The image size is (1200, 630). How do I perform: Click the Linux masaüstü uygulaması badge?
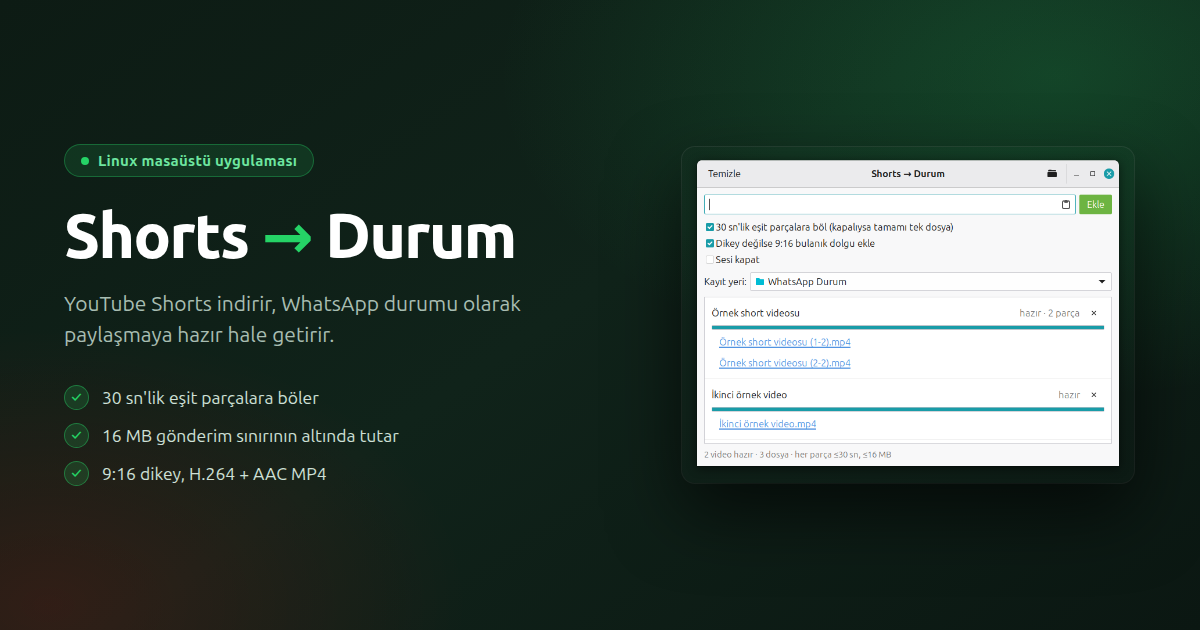189,161
